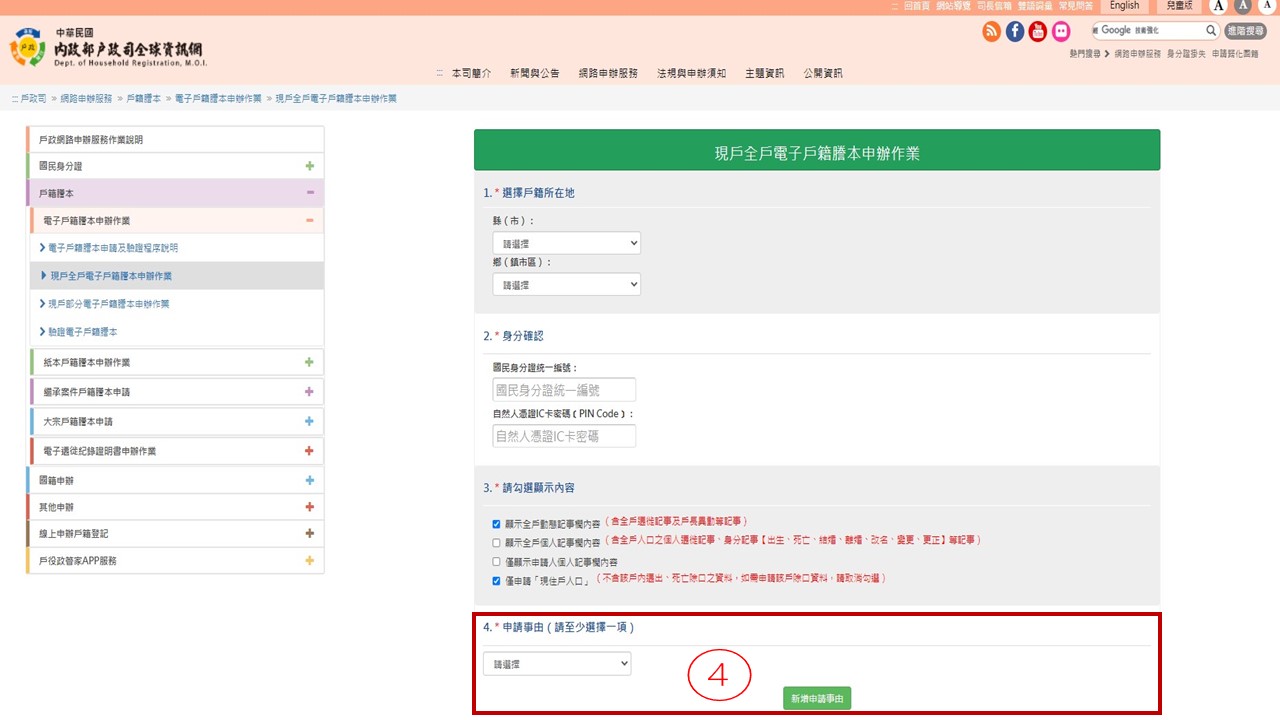Viewport: 1280px width, 720px height.
Task: Collapse 戶籍謄本 with its purple minus icon
Action: pyautogui.click(x=310, y=193)
